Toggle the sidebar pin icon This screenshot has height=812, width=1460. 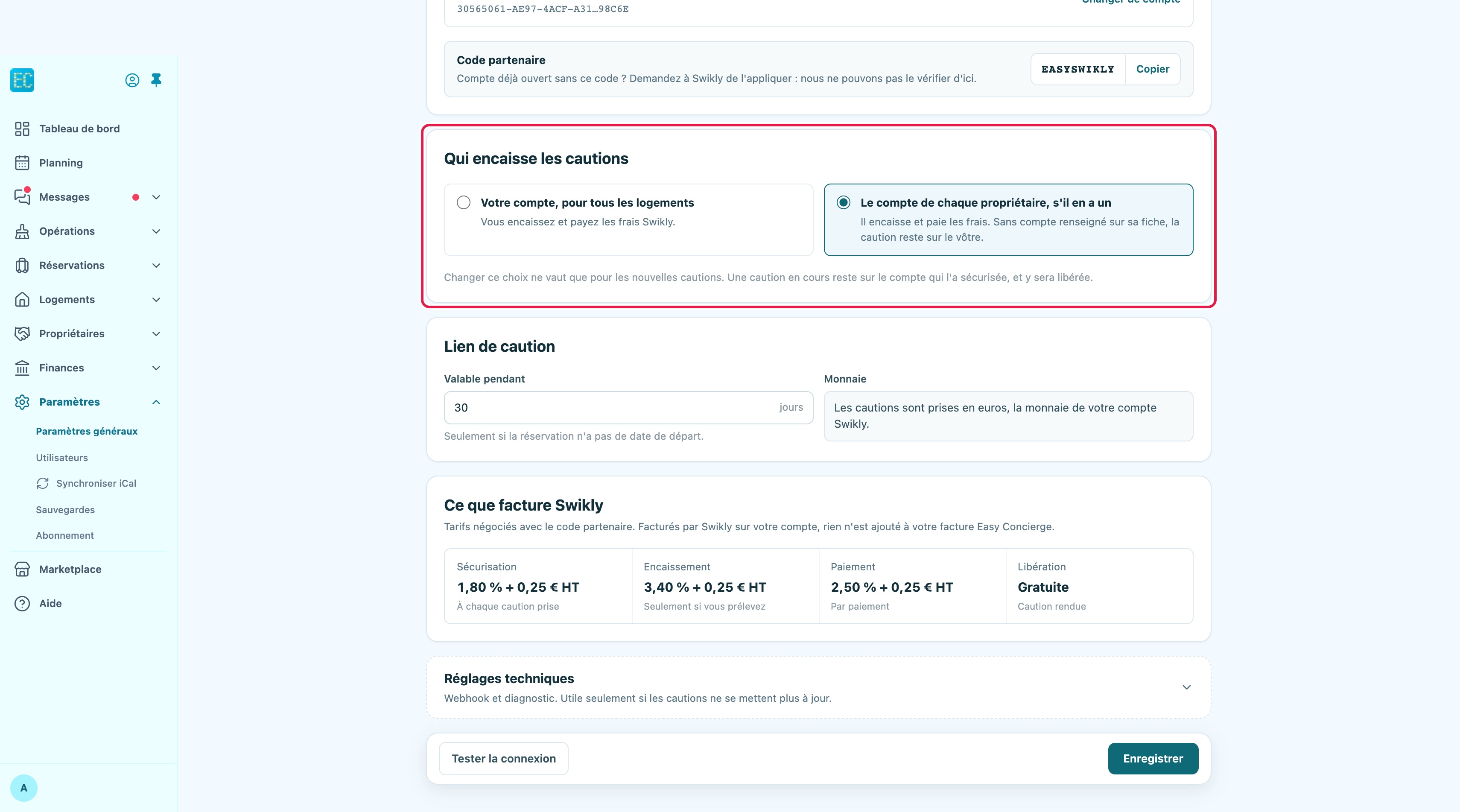156,80
